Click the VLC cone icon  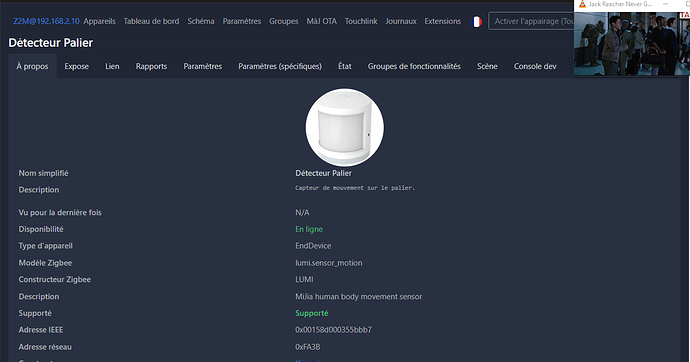click(x=582, y=4)
